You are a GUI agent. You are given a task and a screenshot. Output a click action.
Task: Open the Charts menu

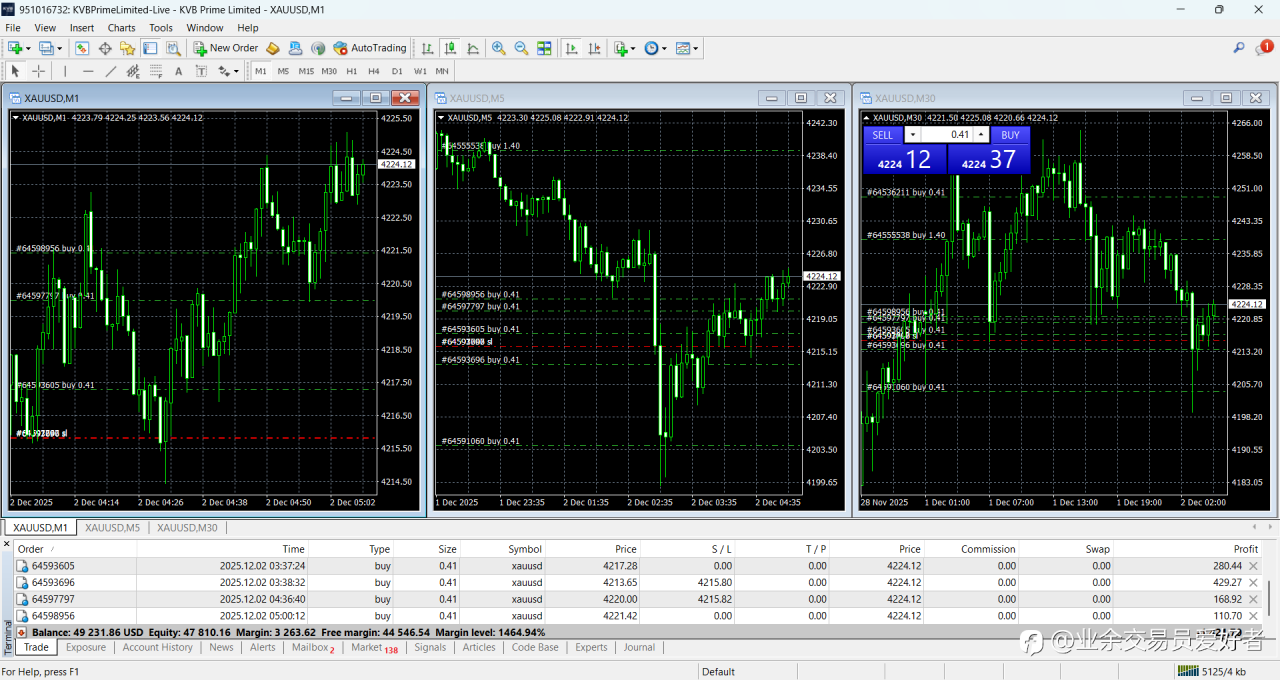(121, 28)
